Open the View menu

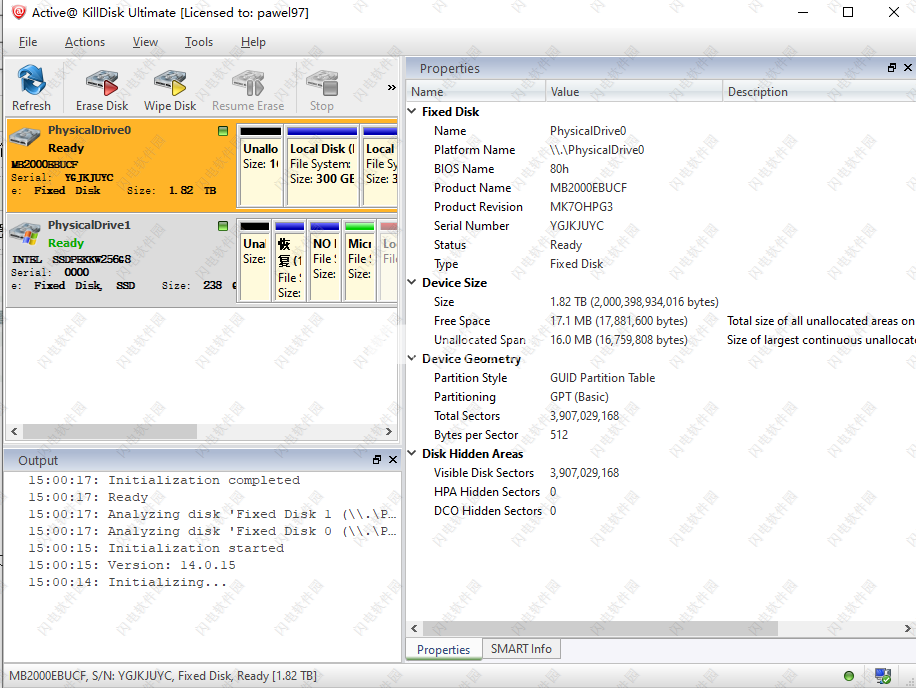(145, 42)
